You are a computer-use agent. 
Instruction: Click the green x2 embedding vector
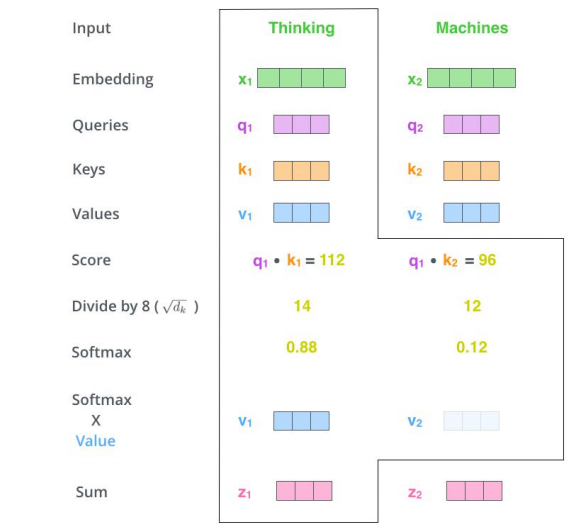[471, 78]
